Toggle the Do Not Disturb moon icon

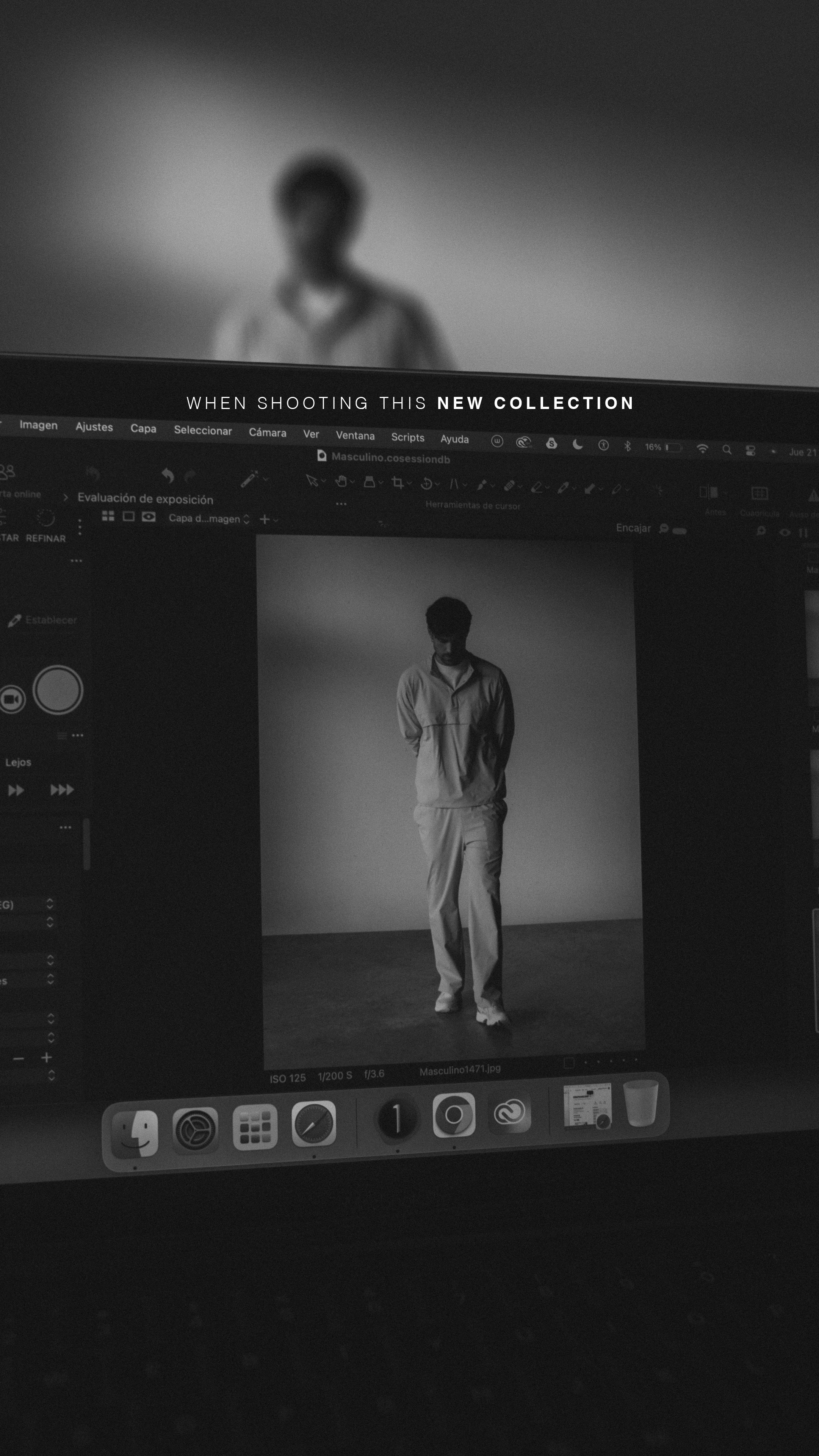[577, 445]
